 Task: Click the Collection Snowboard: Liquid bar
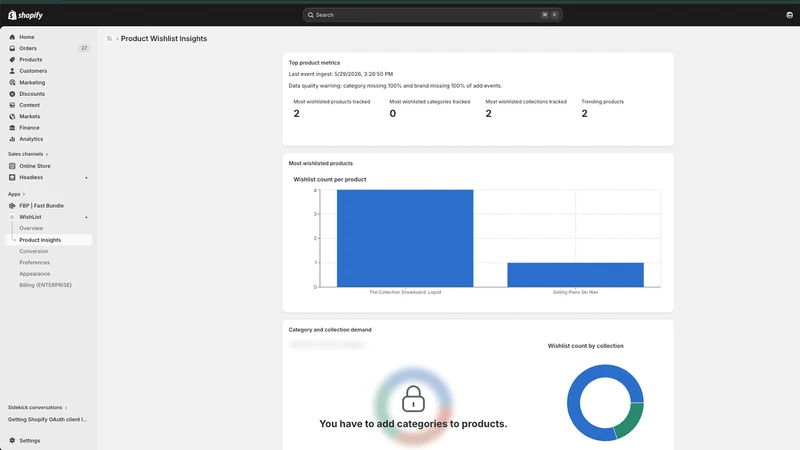click(x=405, y=238)
